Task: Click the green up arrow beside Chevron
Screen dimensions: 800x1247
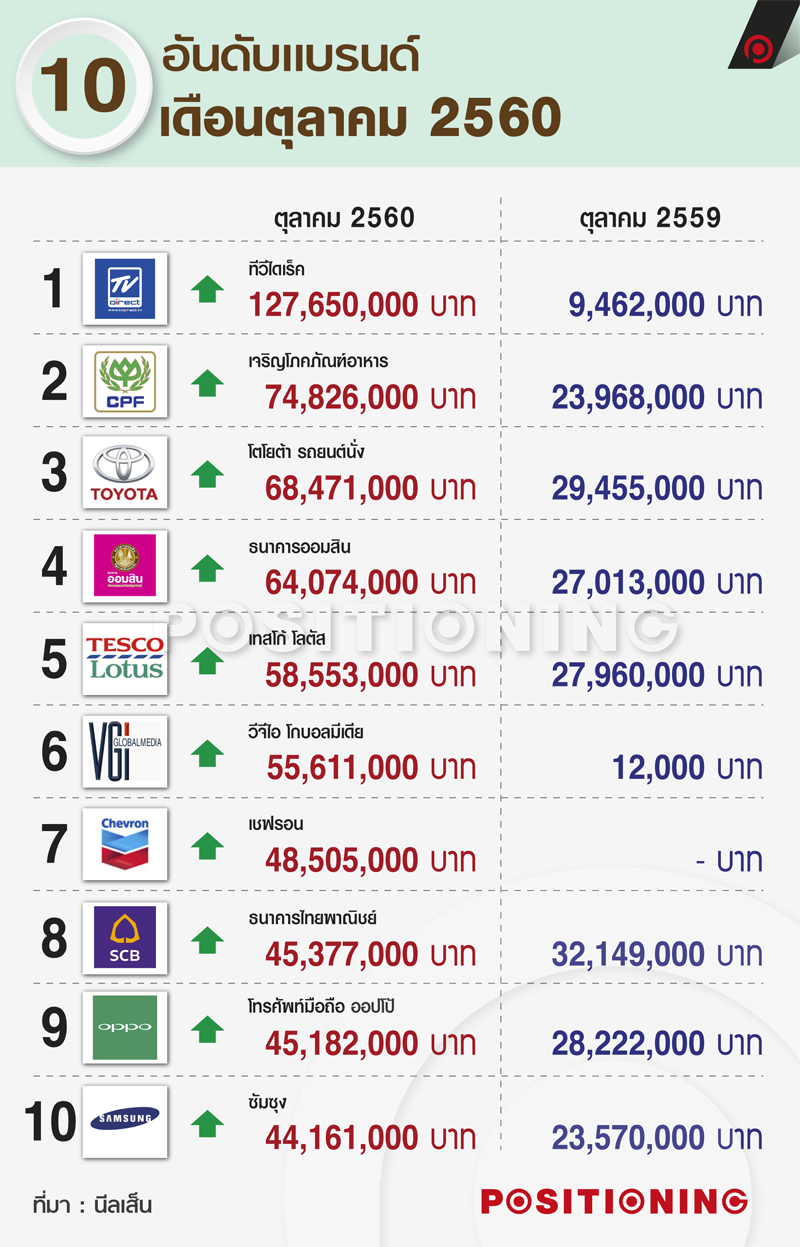Action: tap(207, 845)
